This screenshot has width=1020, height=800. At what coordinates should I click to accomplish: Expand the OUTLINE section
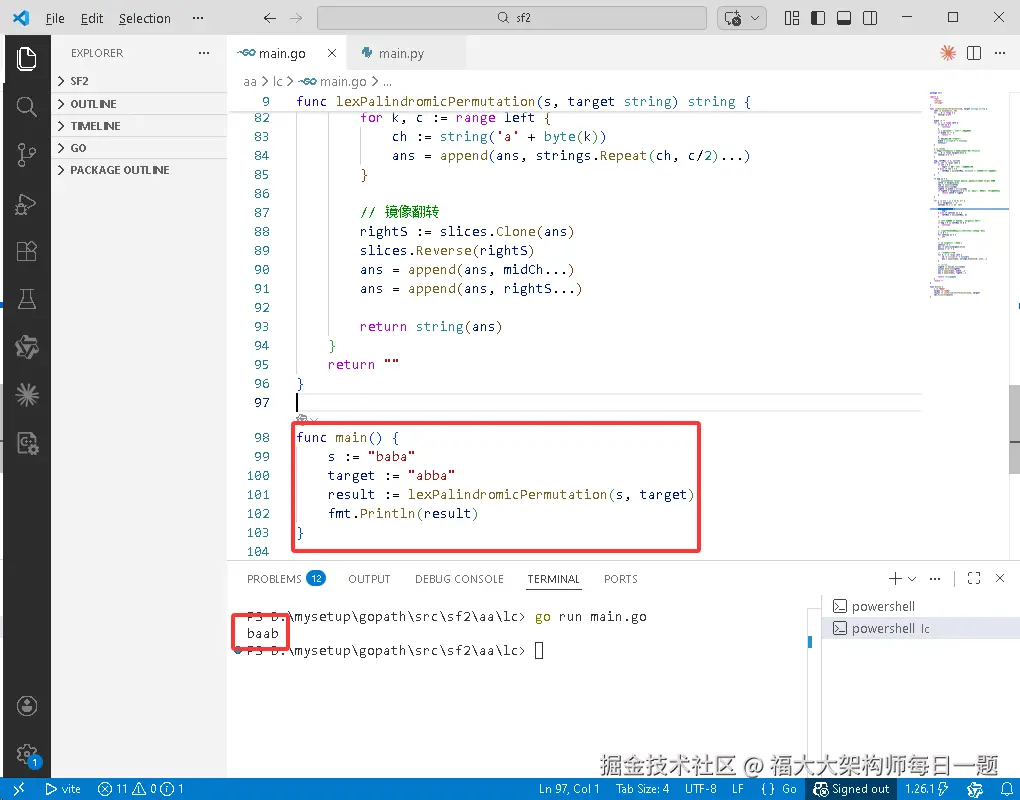click(x=139, y=103)
